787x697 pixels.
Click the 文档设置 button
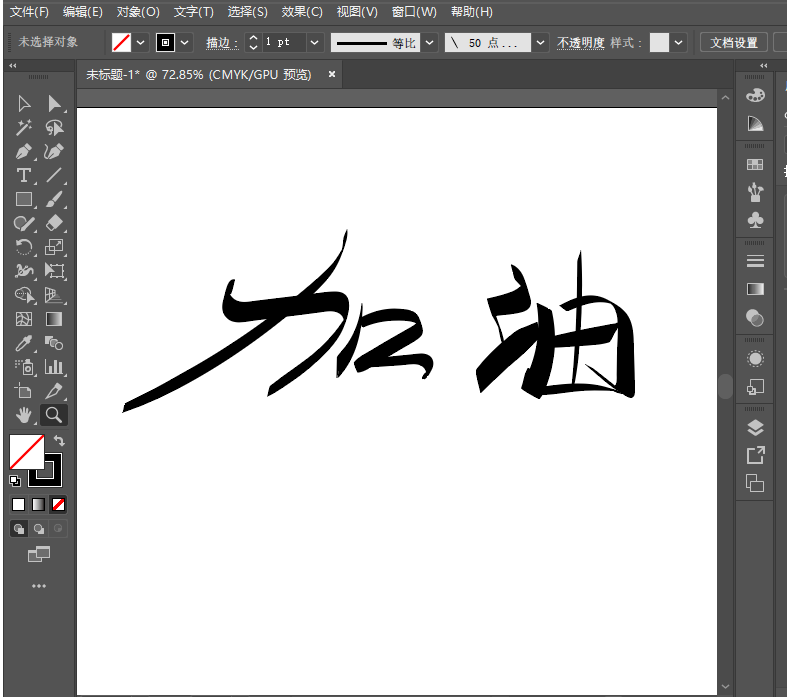tap(733, 43)
